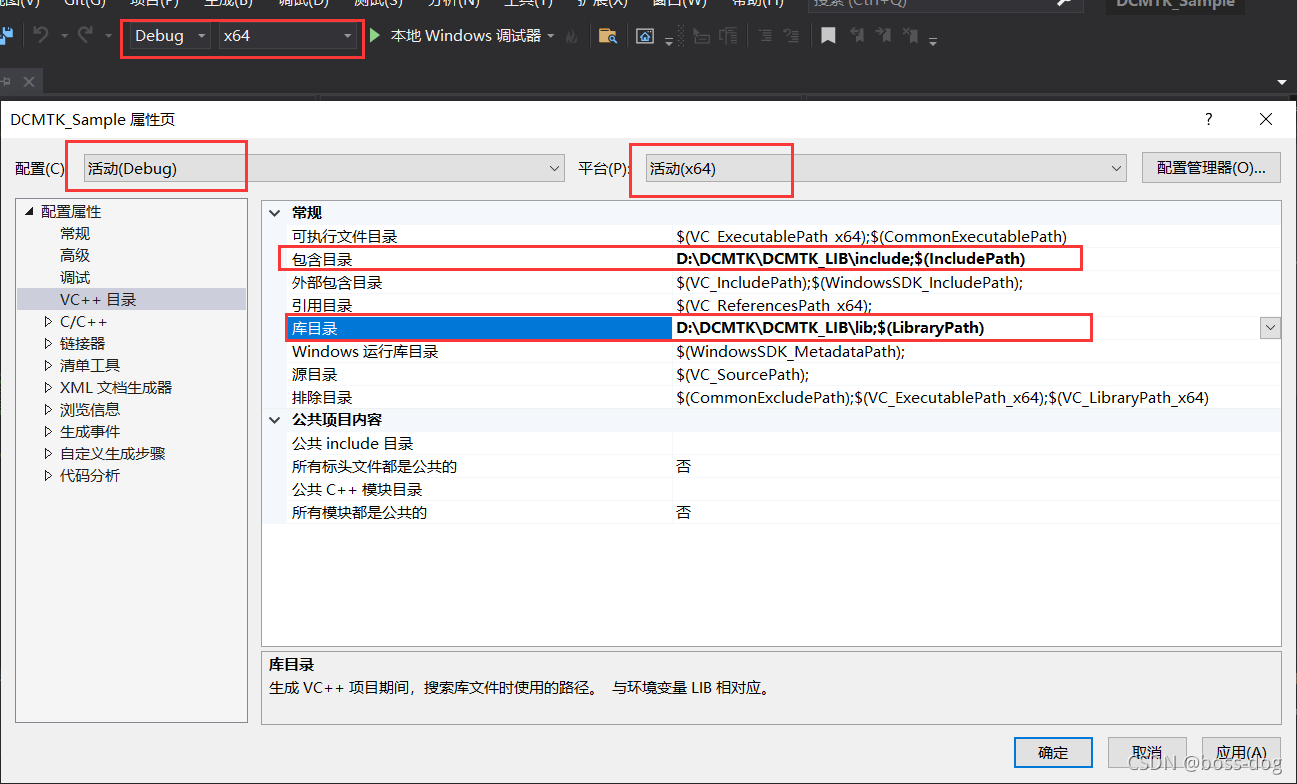Click the Hot Reload flame icon
Image resolution: width=1297 pixels, height=784 pixels.
572,37
